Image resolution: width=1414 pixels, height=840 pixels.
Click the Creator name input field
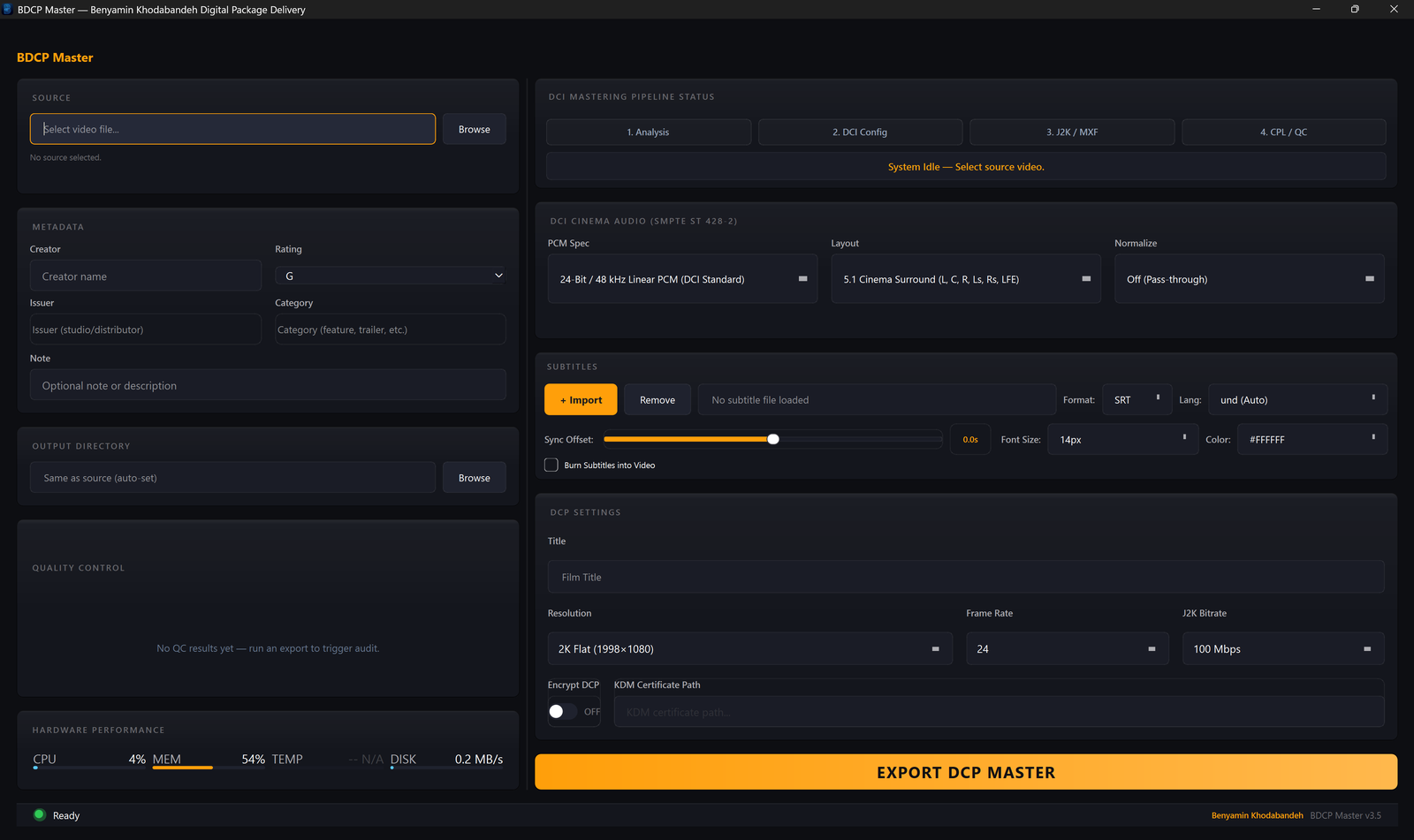146,276
